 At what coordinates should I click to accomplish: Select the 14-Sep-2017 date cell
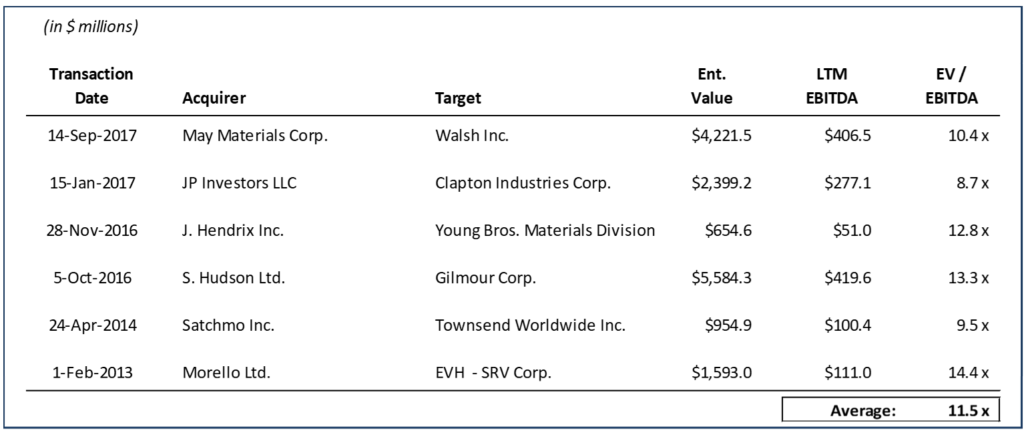(x=91, y=136)
